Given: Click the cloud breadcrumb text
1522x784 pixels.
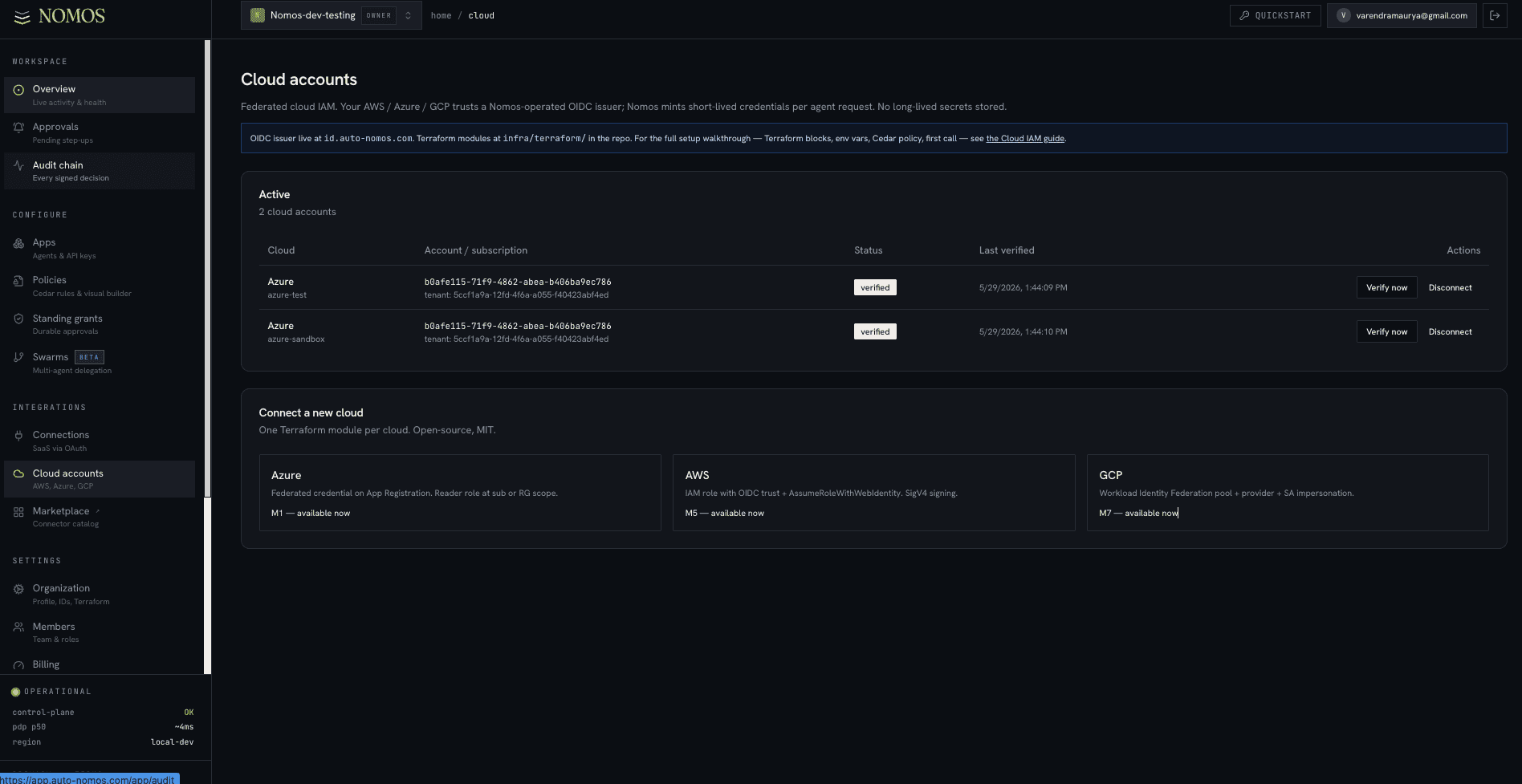Looking at the screenshot, I should (x=481, y=15).
